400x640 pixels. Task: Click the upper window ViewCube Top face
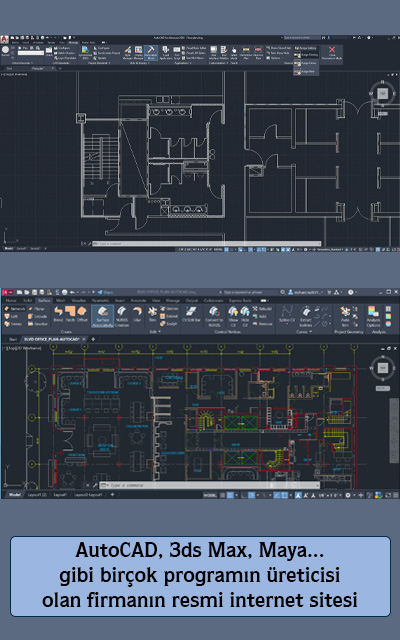click(x=382, y=93)
